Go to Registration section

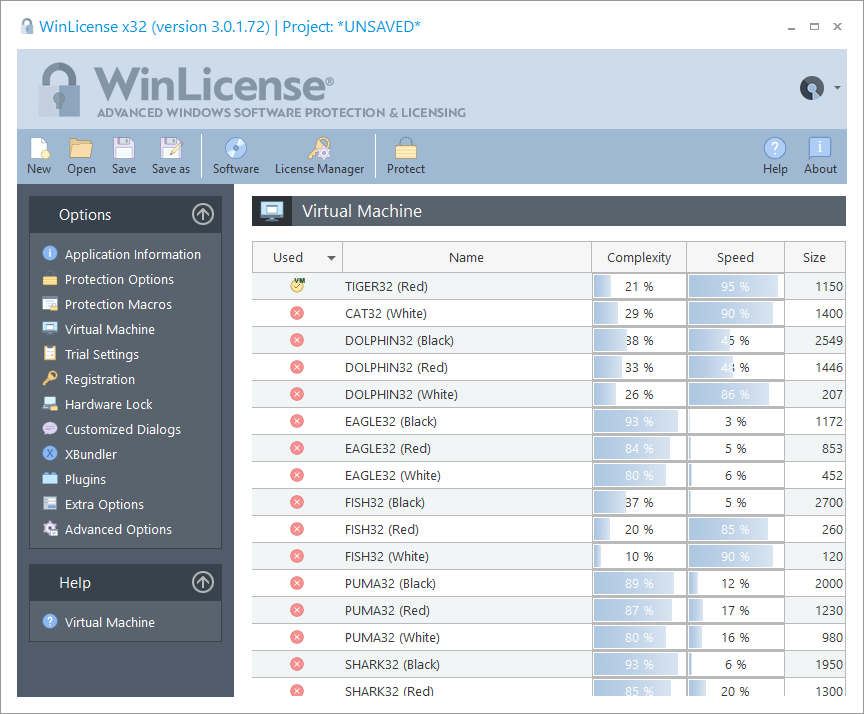[x=100, y=380]
